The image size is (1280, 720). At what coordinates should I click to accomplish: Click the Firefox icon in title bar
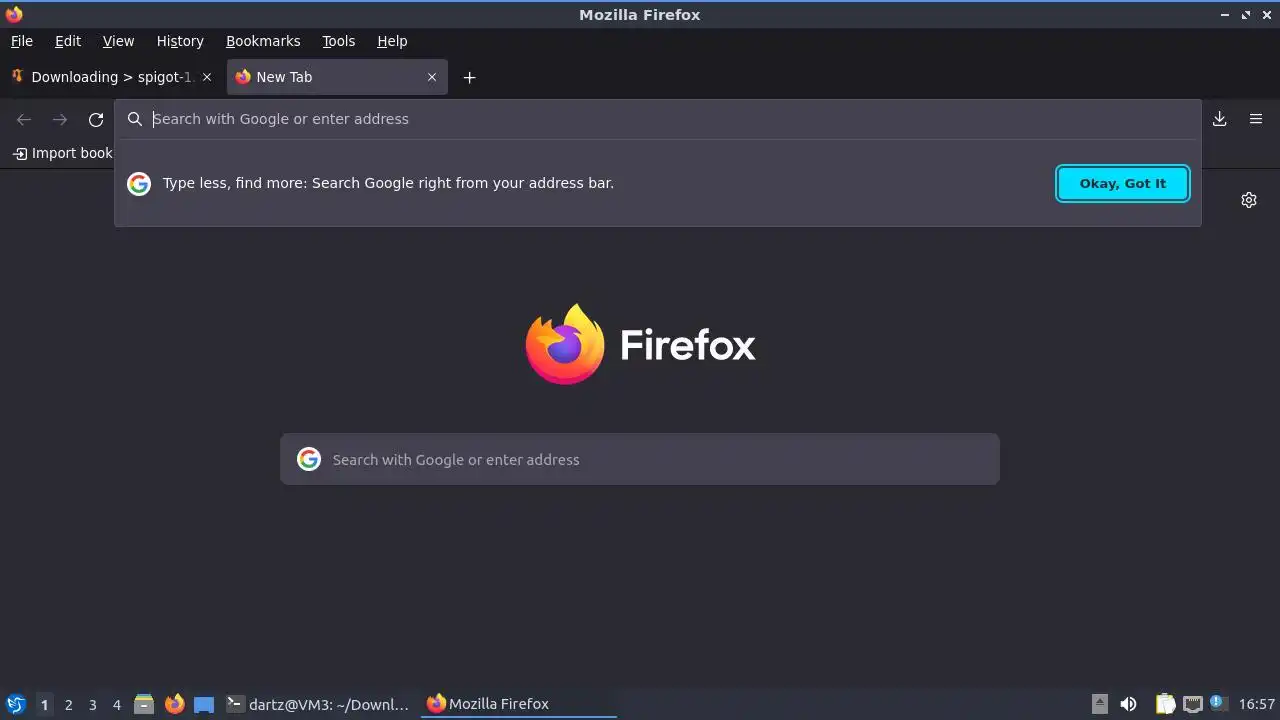(14, 15)
